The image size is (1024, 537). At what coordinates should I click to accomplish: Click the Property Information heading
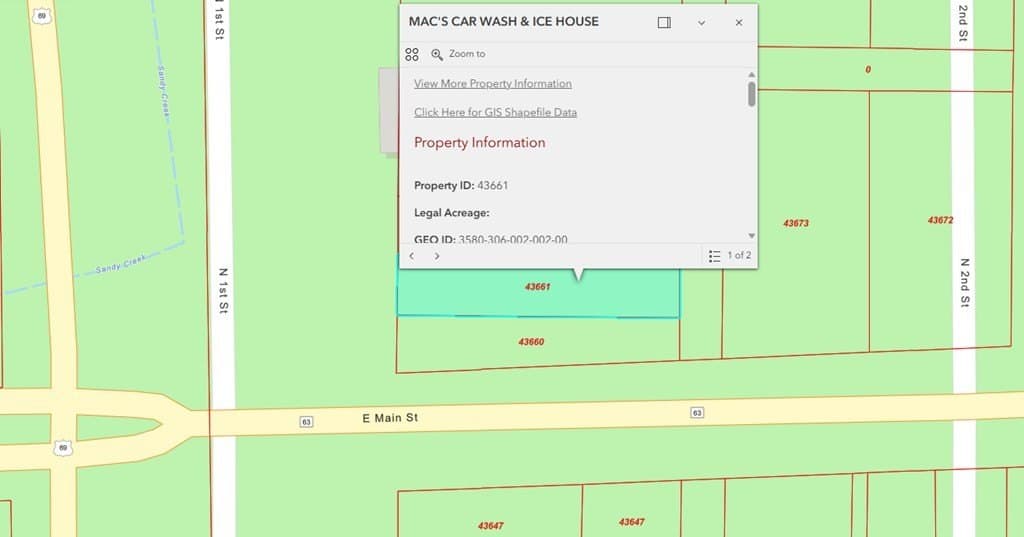479,142
